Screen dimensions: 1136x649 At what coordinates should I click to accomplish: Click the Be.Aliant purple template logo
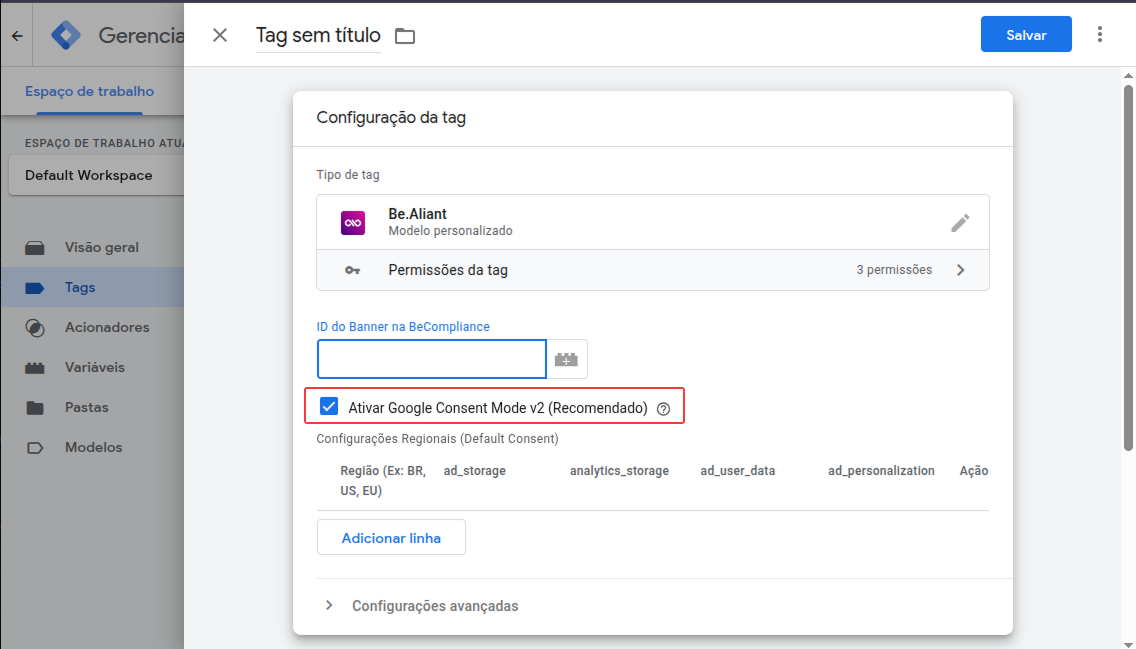click(353, 223)
